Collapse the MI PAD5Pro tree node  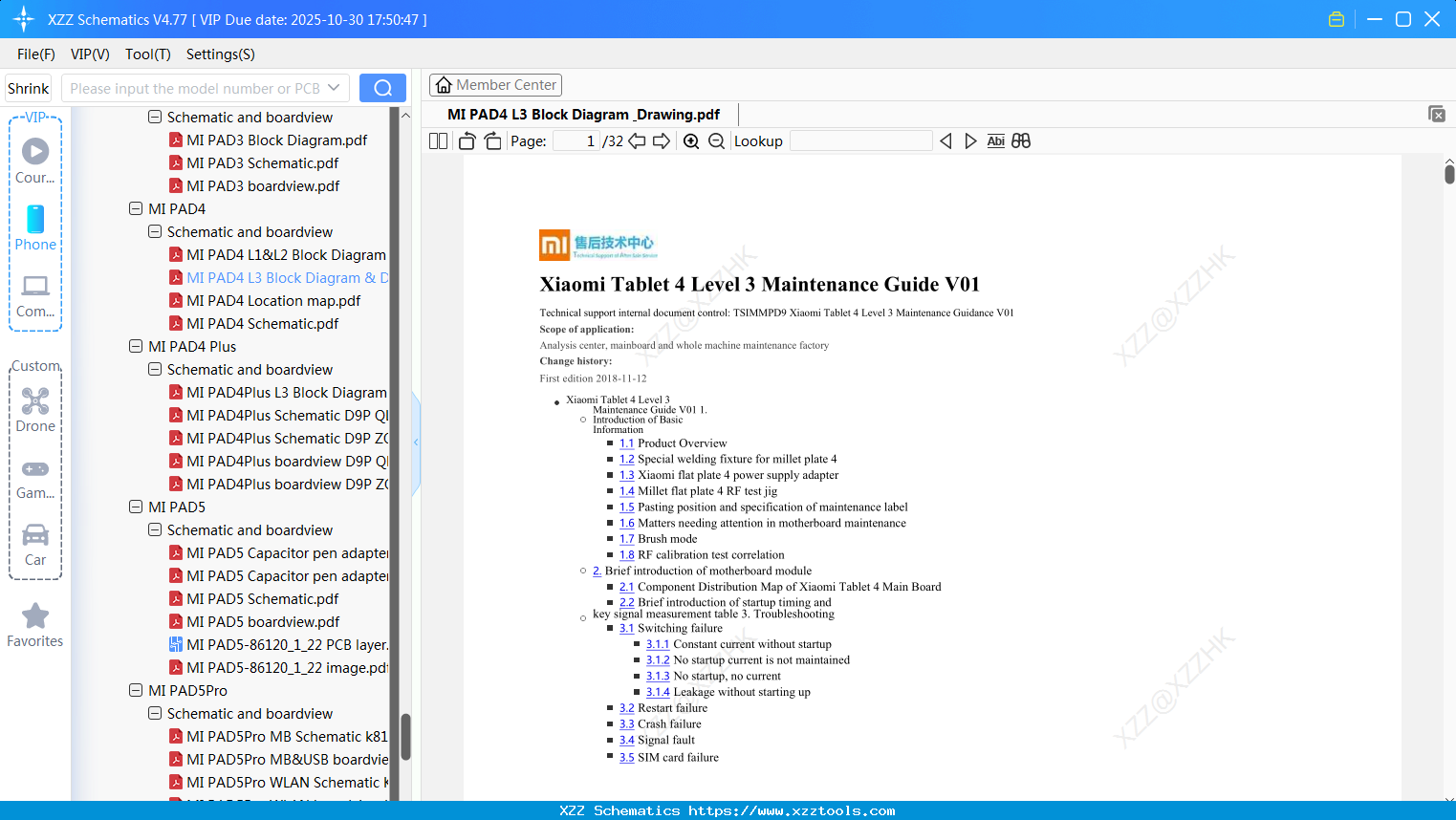136,690
